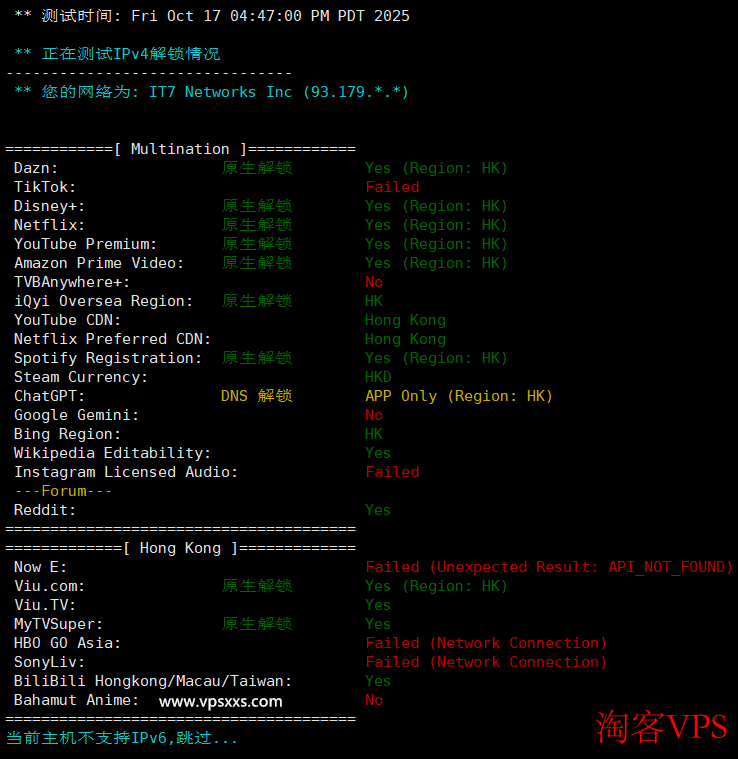Click the Hong Kong value for YouTube CDN
This screenshot has width=738, height=759.
click(405, 320)
